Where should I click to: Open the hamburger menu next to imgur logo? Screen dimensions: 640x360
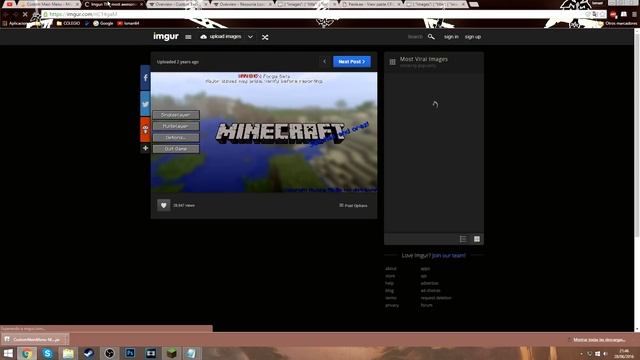(188, 37)
